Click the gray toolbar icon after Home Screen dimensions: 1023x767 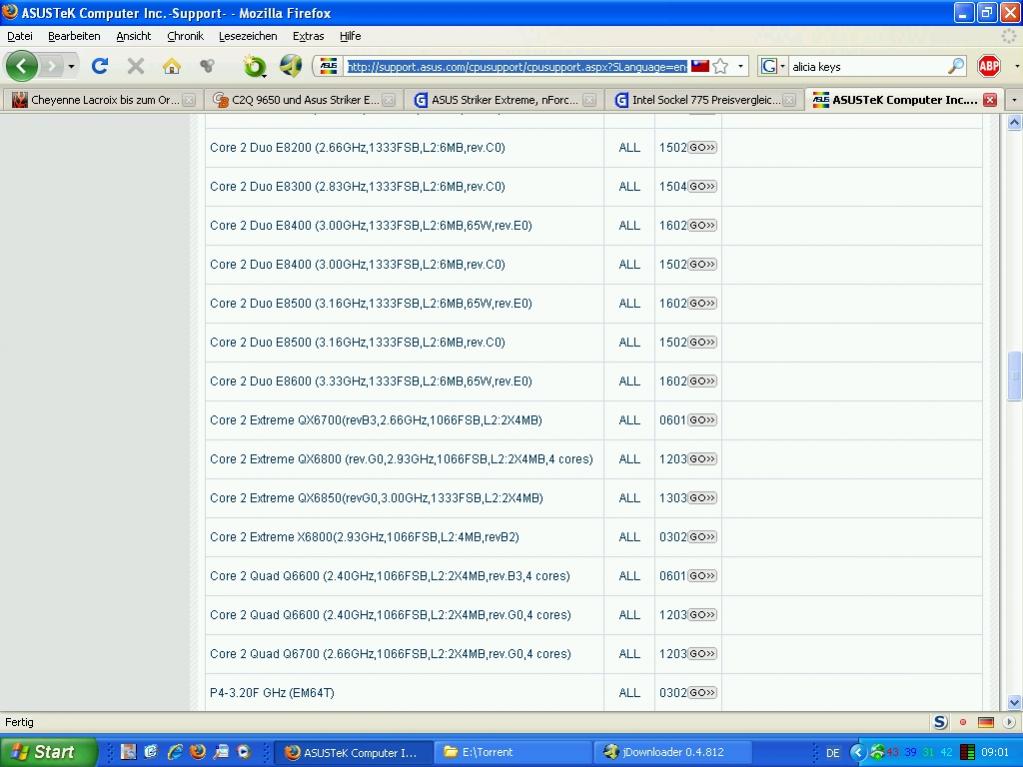207,66
